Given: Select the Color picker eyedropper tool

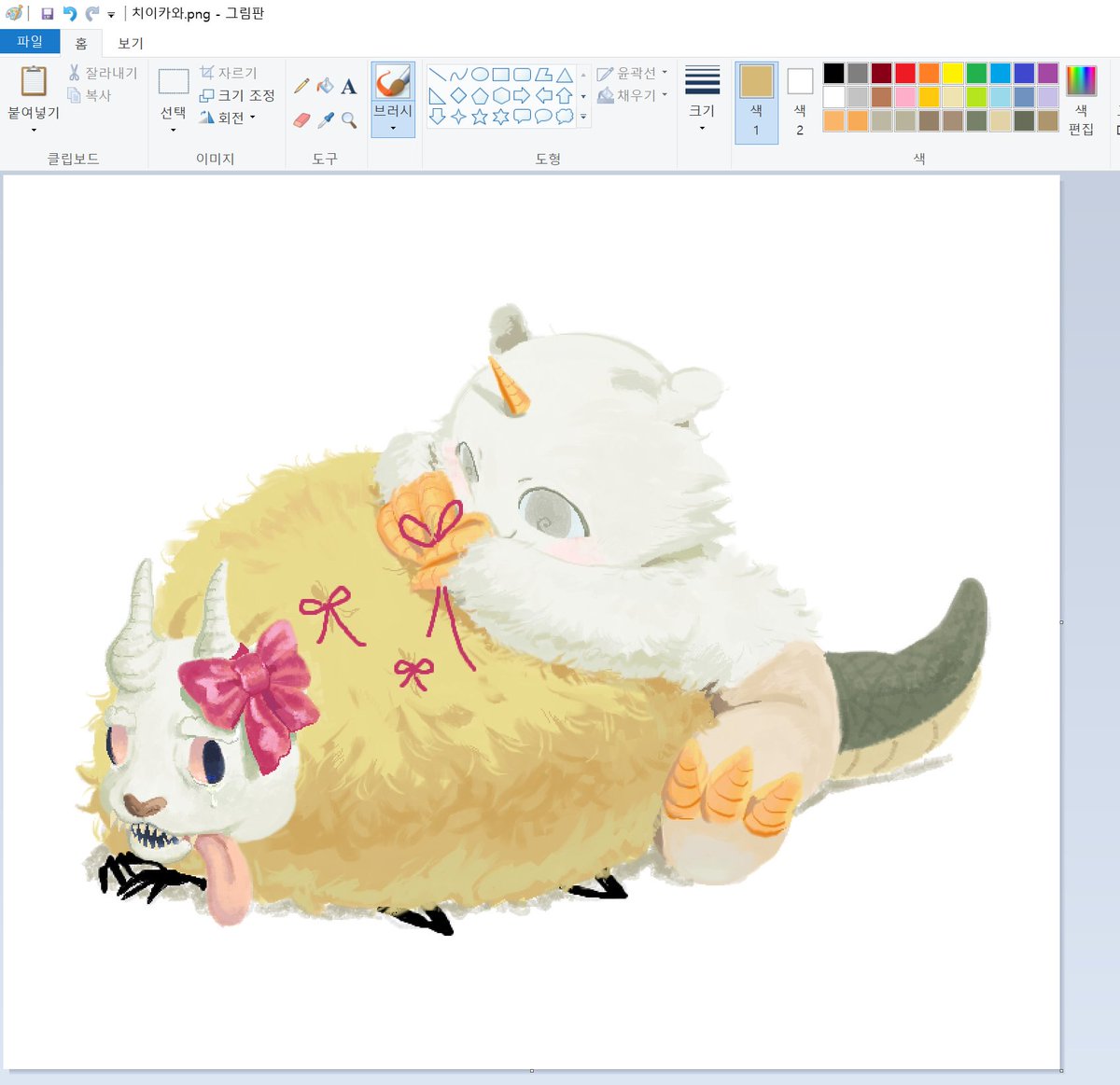Looking at the screenshot, I should pyautogui.click(x=325, y=119).
